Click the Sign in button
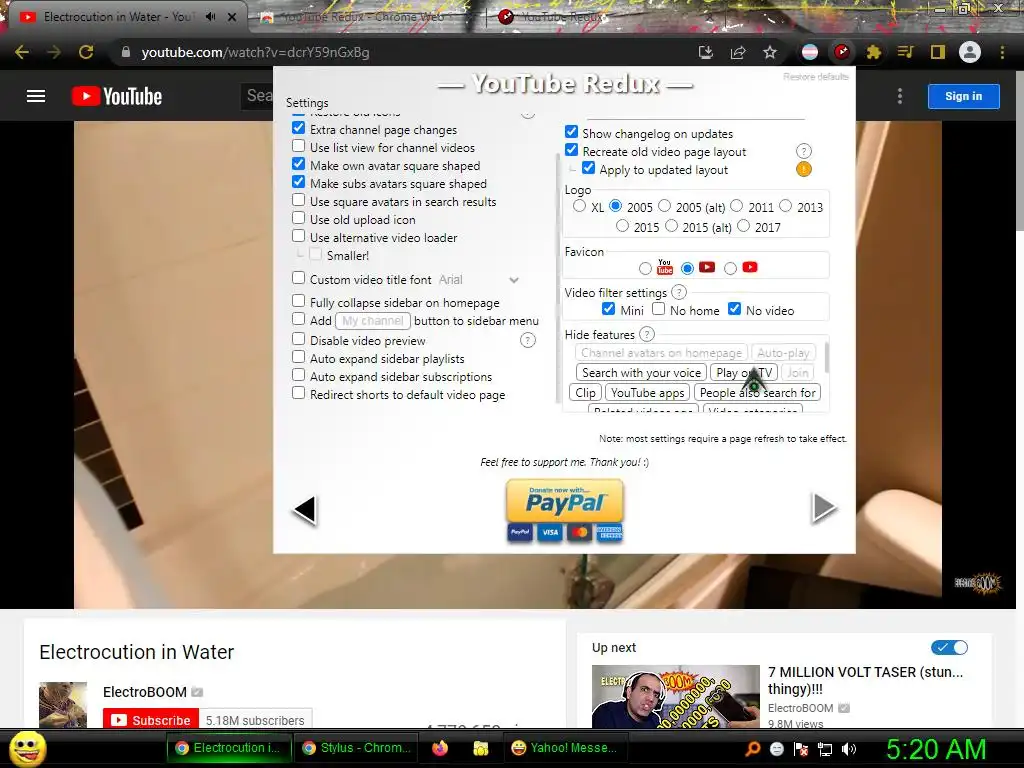This screenshot has height=768, width=1024. pos(963,96)
